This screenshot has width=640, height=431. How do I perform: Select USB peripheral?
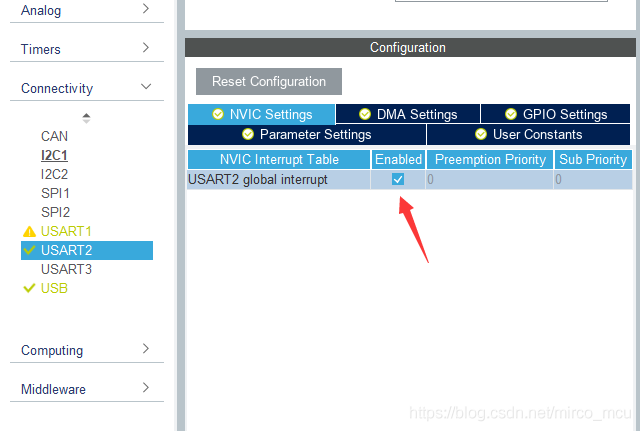click(x=54, y=288)
